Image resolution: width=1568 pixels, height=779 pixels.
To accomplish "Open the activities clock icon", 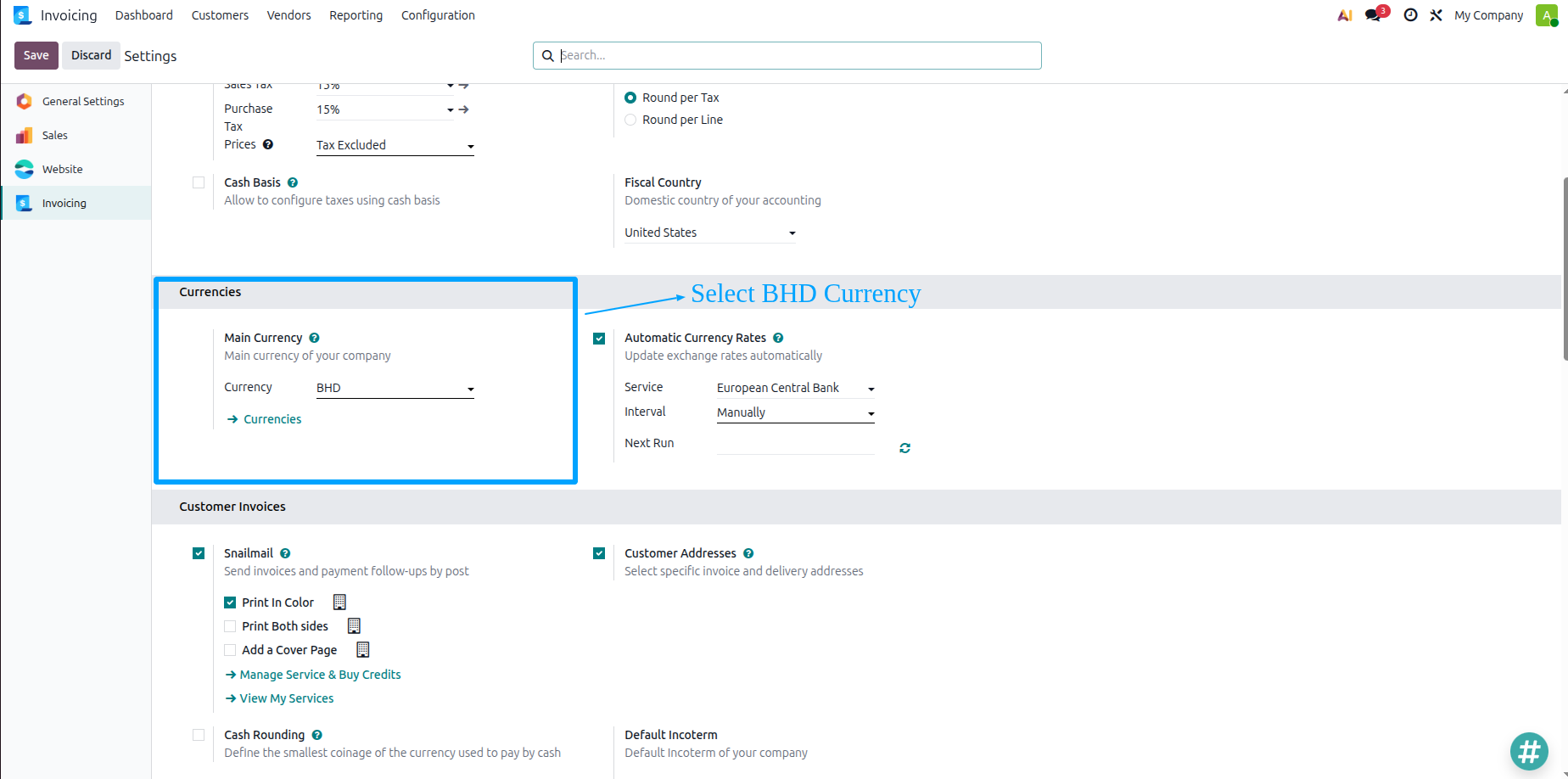I will pos(1410,15).
